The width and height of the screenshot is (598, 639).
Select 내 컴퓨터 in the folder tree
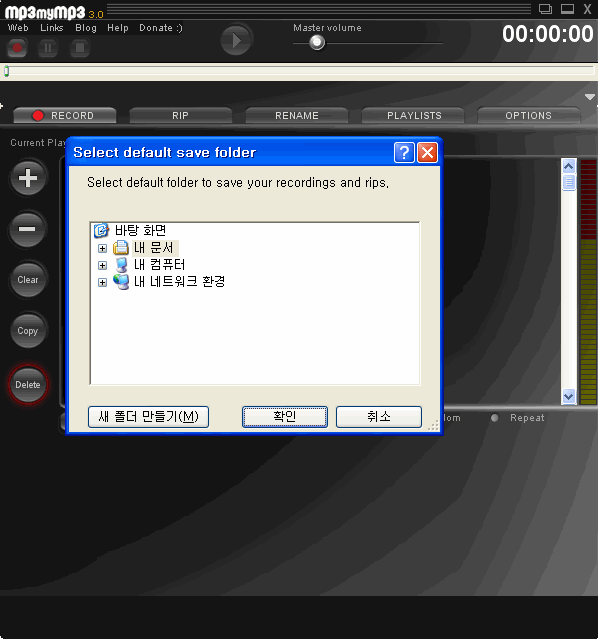(x=159, y=265)
